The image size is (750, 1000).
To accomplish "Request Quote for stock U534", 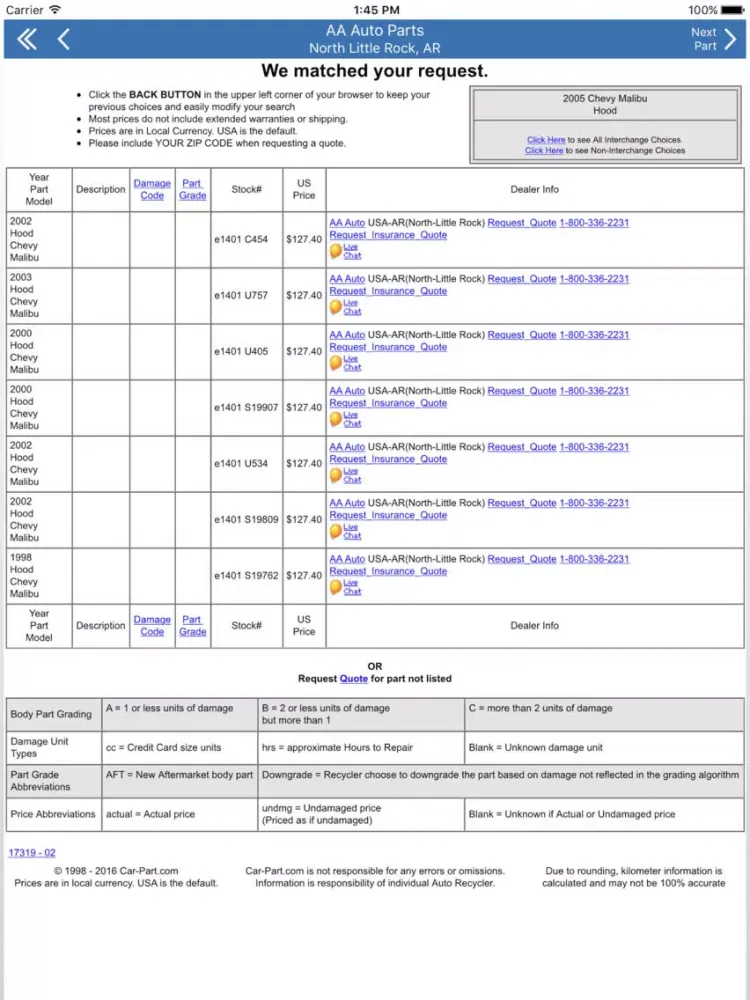I will click(x=522, y=447).
